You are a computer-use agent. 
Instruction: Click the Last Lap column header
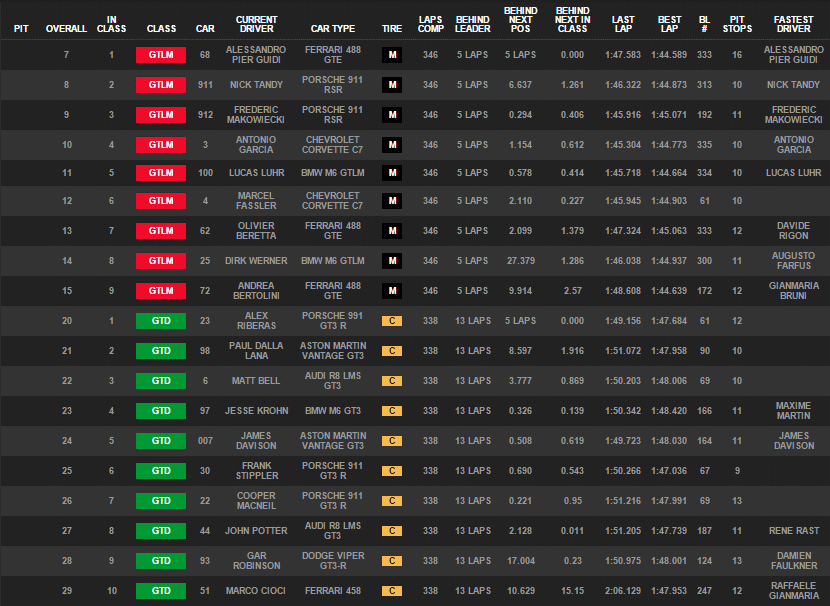point(623,24)
